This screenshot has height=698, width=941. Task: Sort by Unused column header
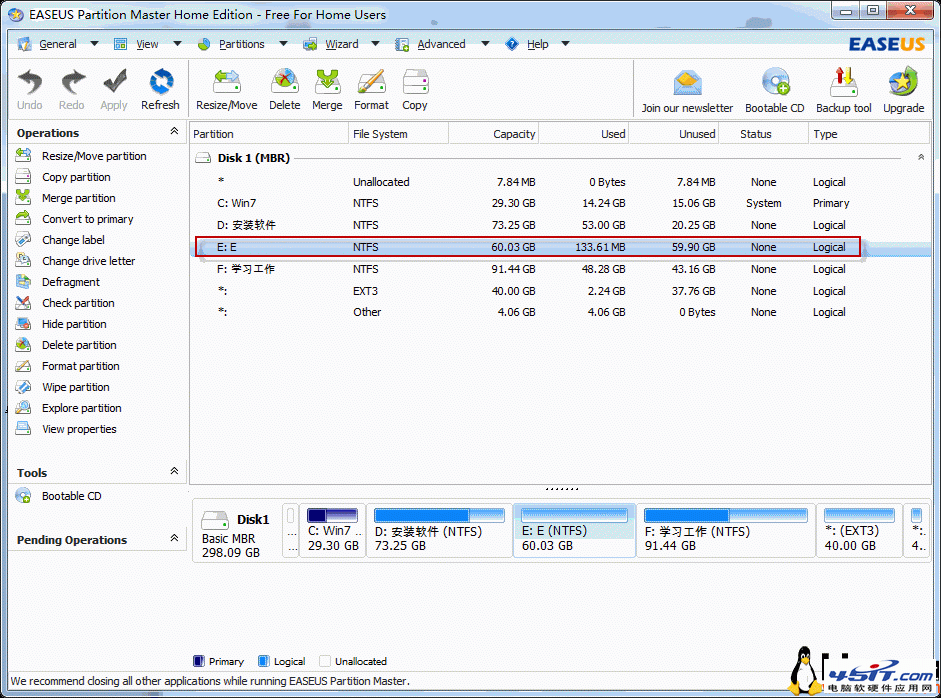click(x=673, y=134)
